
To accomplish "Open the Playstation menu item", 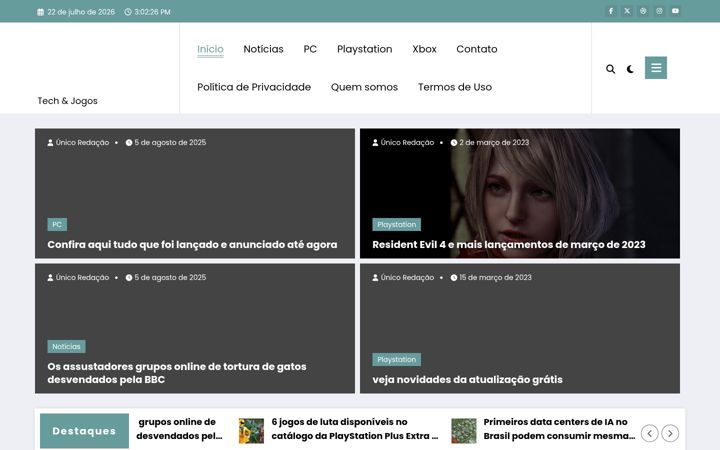I will [365, 49].
